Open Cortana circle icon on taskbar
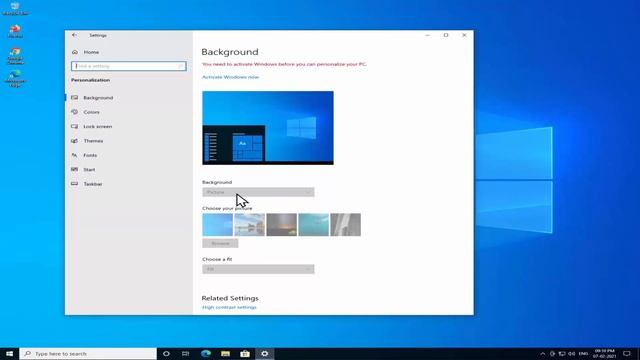The height and width of the screenshot is (360, 640). (166, 354)
